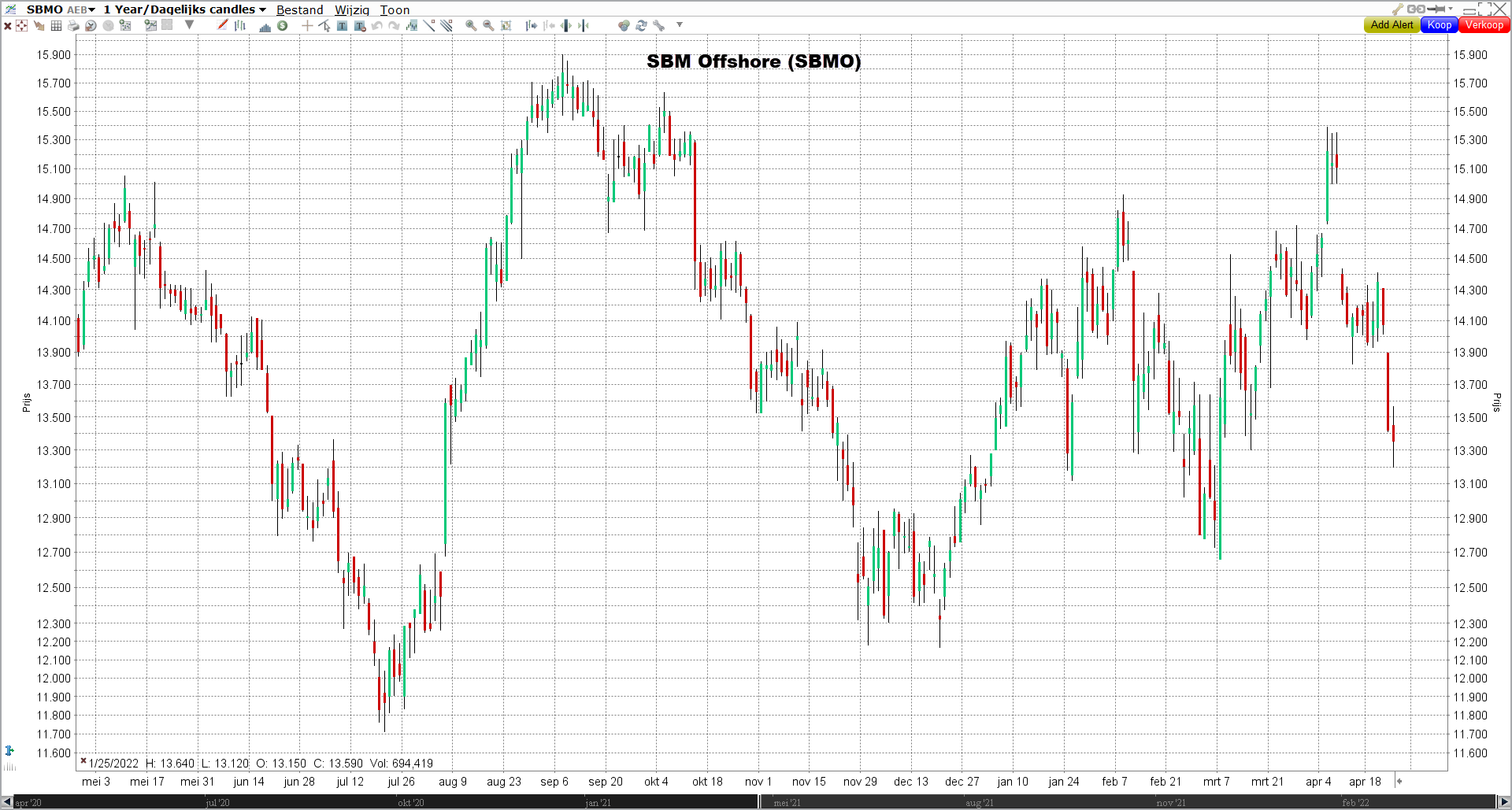Click the expand horizontal scale icon
The width and height of the screenshot is (1512, 810).
click(565, 25)
